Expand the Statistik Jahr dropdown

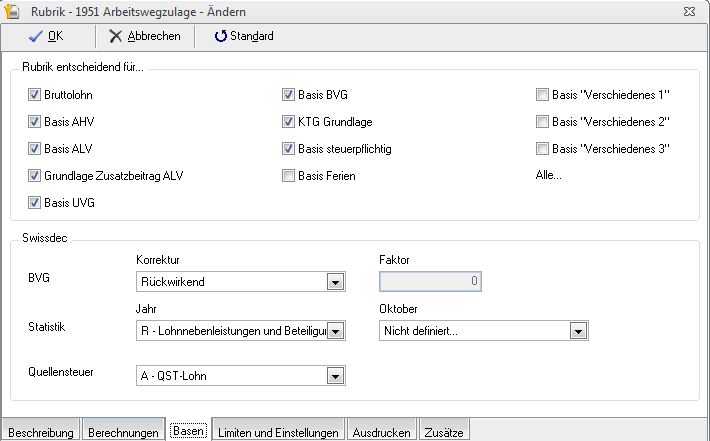point(335,331)
